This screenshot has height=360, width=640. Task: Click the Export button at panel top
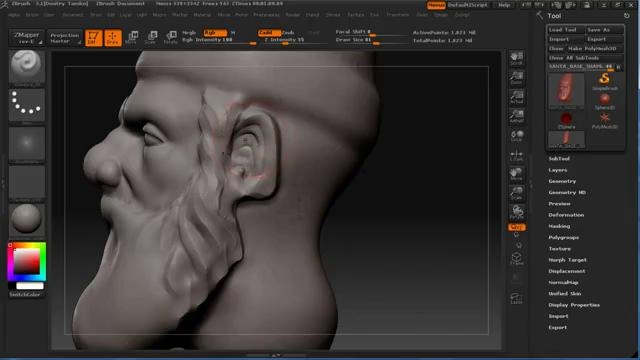pos(604,39)
